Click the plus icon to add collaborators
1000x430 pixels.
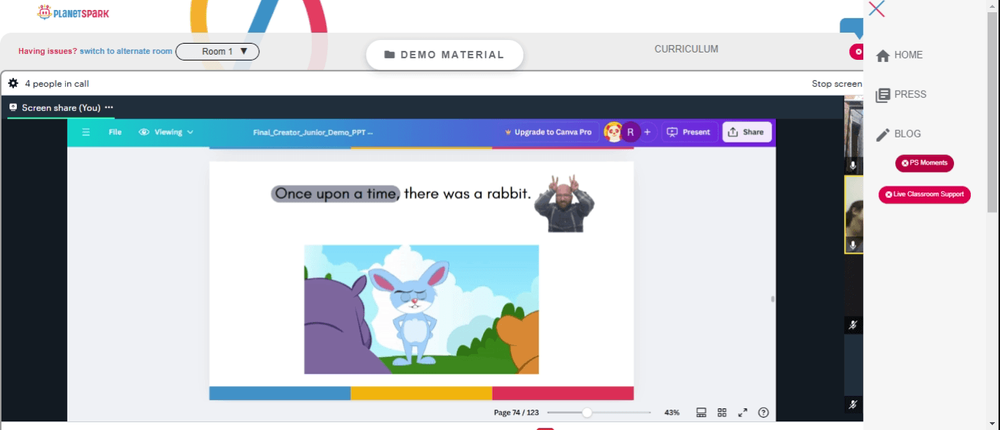click(647, 132)
